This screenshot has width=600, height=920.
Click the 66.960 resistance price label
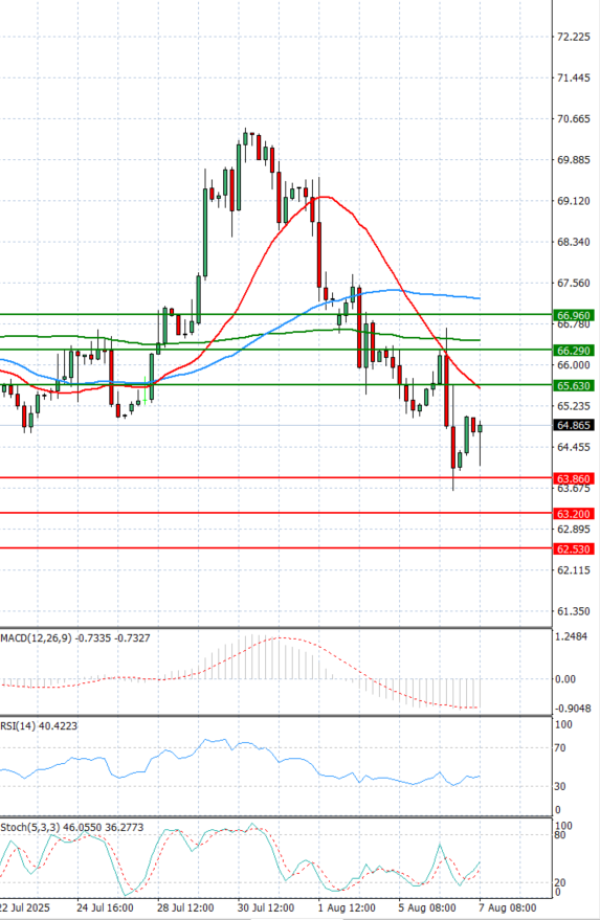574,315
